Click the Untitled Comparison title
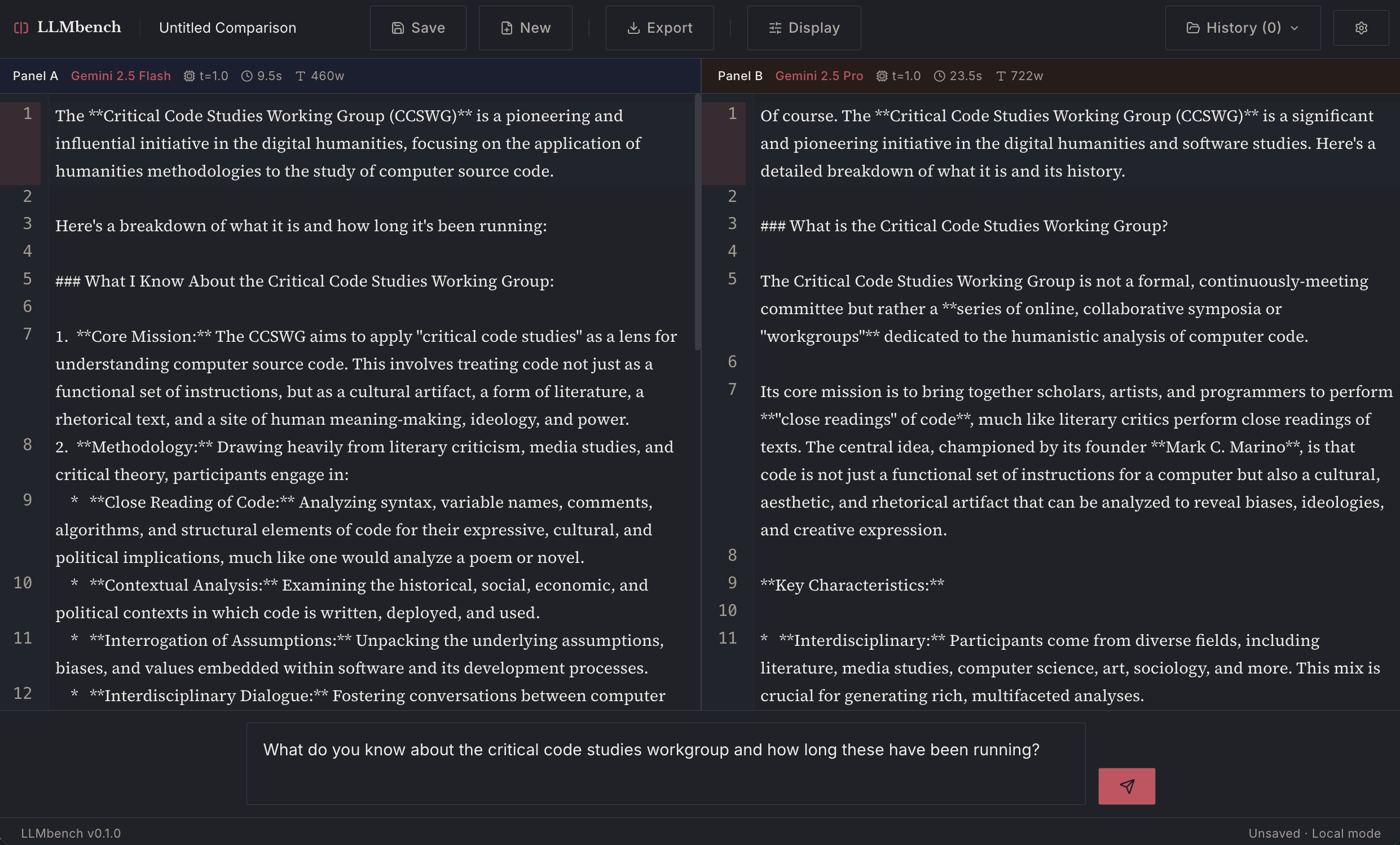Screen dimensions: 1400x845 tap(227, 28)
